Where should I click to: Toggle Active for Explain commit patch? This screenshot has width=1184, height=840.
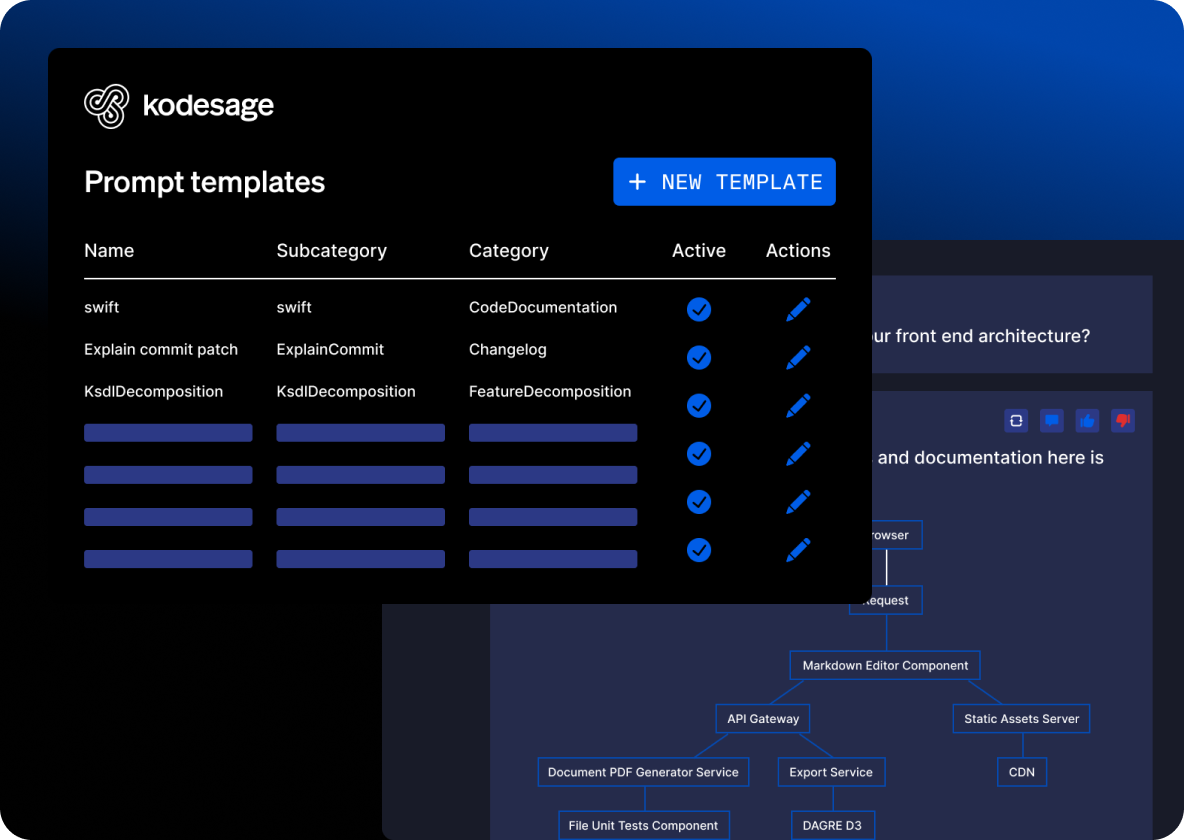click(699, 357)
